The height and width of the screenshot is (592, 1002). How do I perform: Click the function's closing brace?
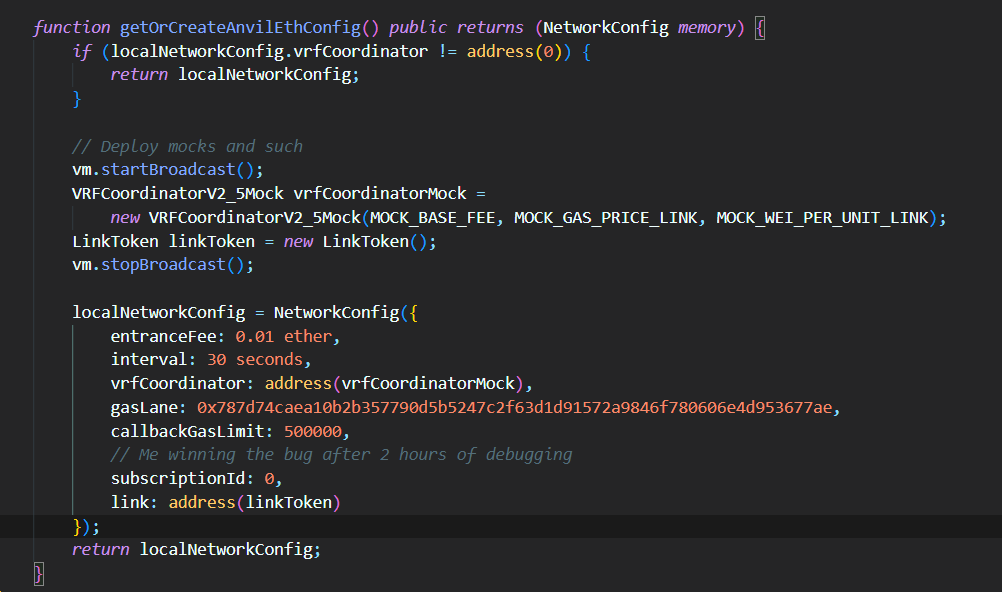pos(38,574)
